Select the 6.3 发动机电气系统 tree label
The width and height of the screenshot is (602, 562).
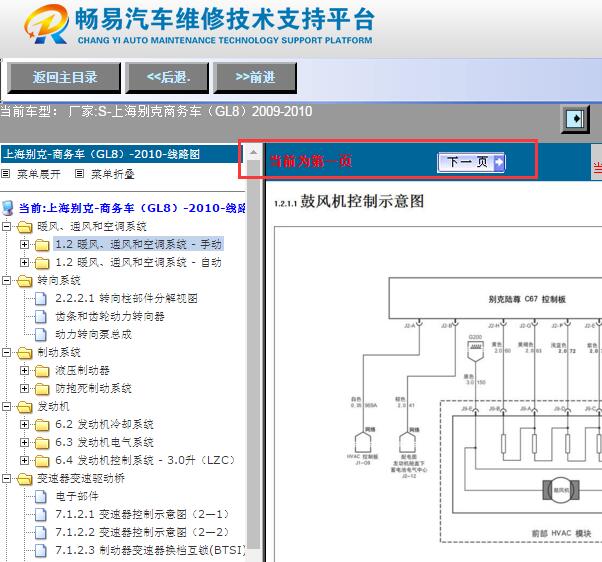[x=104, y=442]
